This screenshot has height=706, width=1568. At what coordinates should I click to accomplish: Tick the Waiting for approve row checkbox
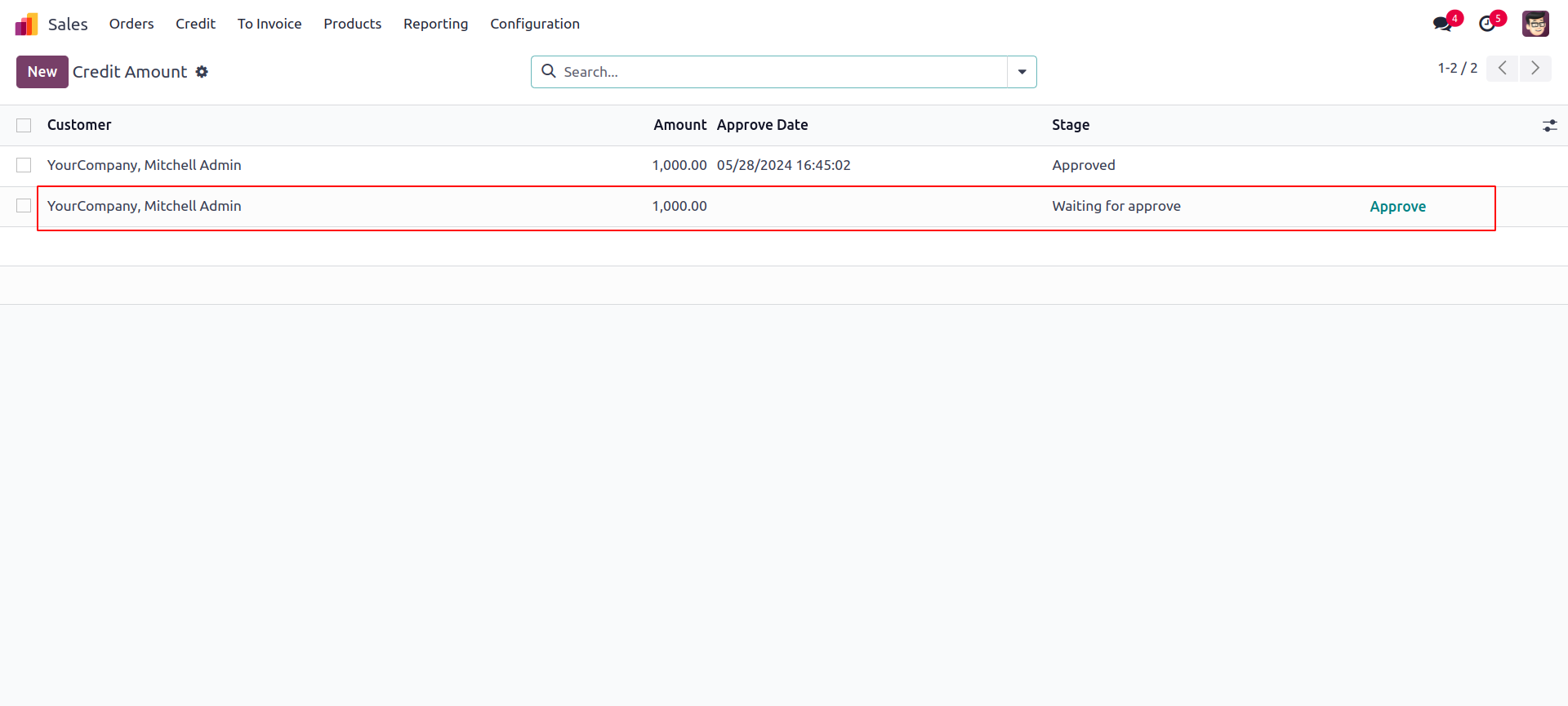[x=24, y=206]
